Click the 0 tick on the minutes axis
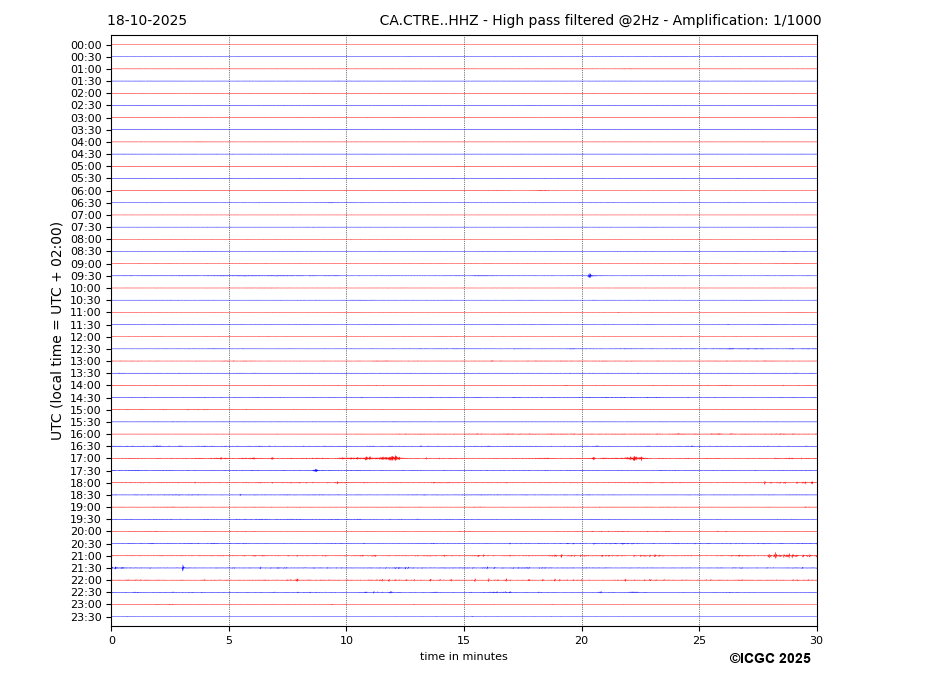Image resolution: width=927 pixels, height=696 pixels. coord(112,640)
